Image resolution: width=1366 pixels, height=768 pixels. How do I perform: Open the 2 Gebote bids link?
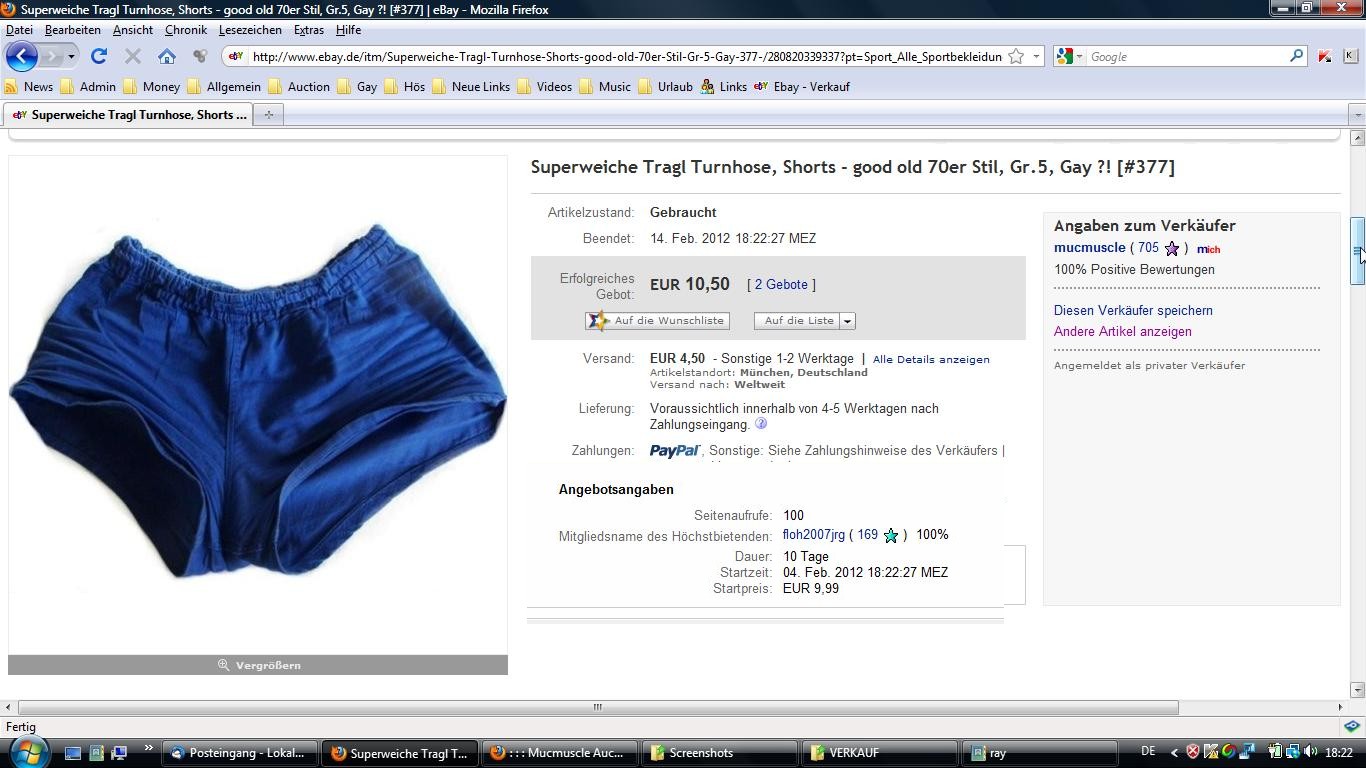point(781,284)
